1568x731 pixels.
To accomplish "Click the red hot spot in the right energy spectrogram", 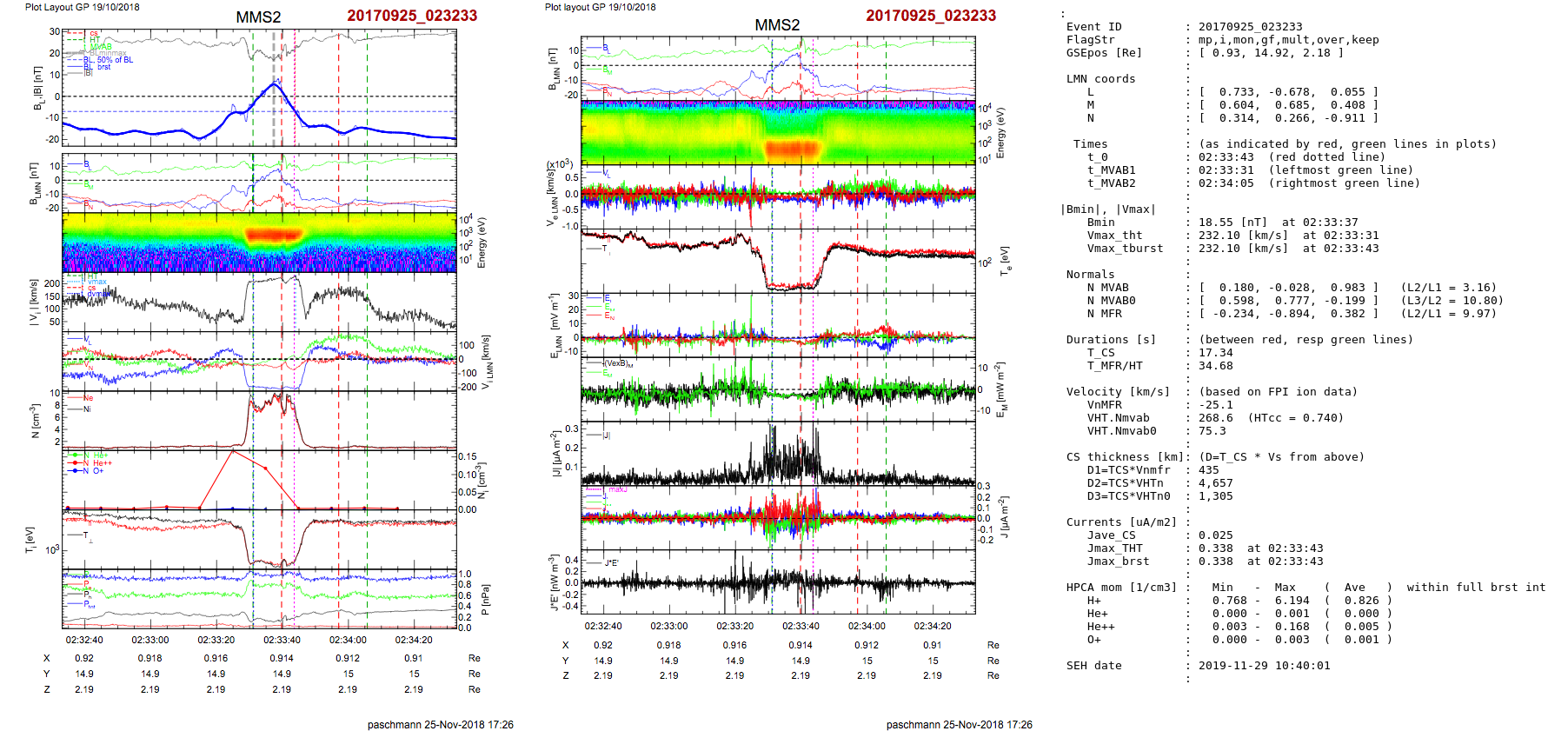I will [792, 149].
